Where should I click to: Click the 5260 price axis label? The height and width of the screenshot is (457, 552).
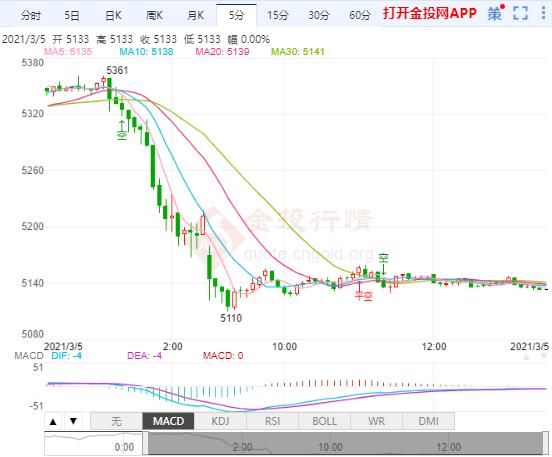pyautogui.click(x=32, y=170)
